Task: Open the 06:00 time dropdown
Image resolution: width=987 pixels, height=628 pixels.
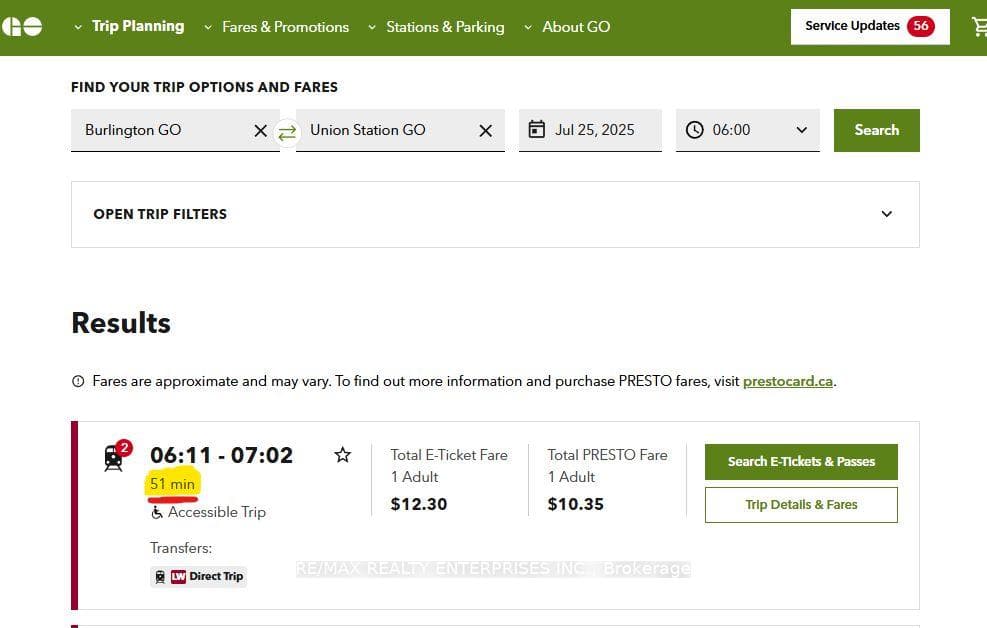Action: (x=748, y=130)
